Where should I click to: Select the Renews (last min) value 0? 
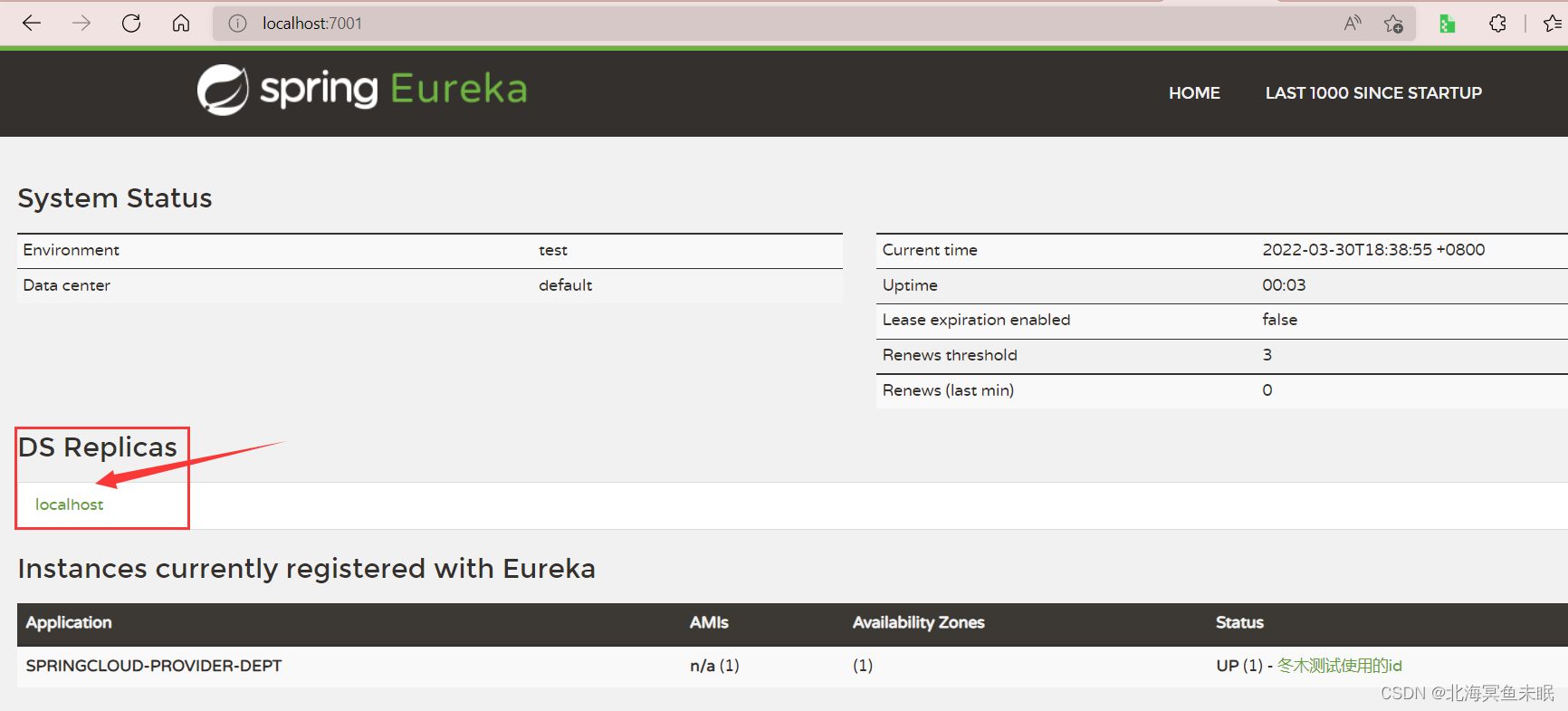click(x=1267, y=390)
